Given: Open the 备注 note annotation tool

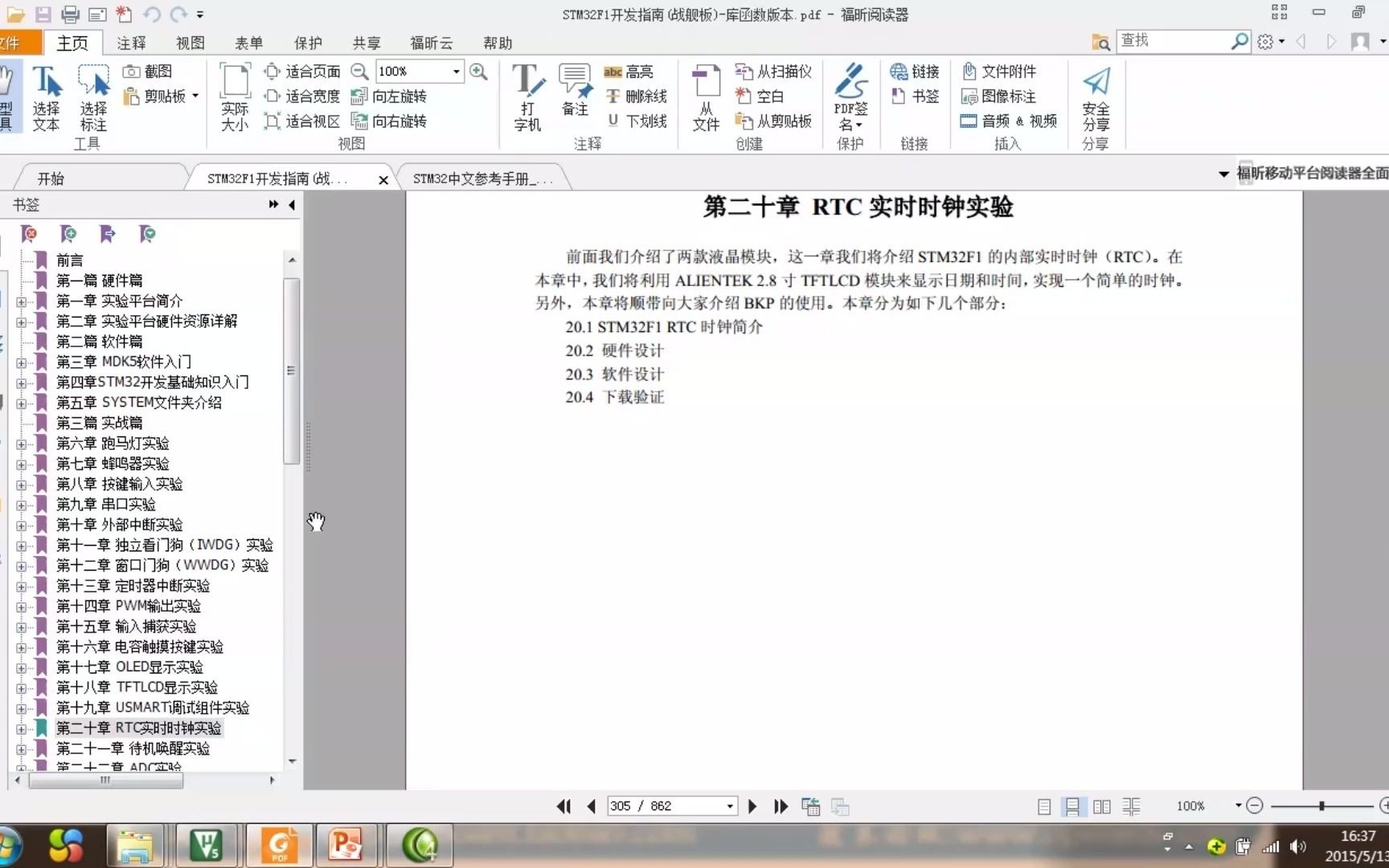Looking at the screenshot, I should [x=575, y=96].
